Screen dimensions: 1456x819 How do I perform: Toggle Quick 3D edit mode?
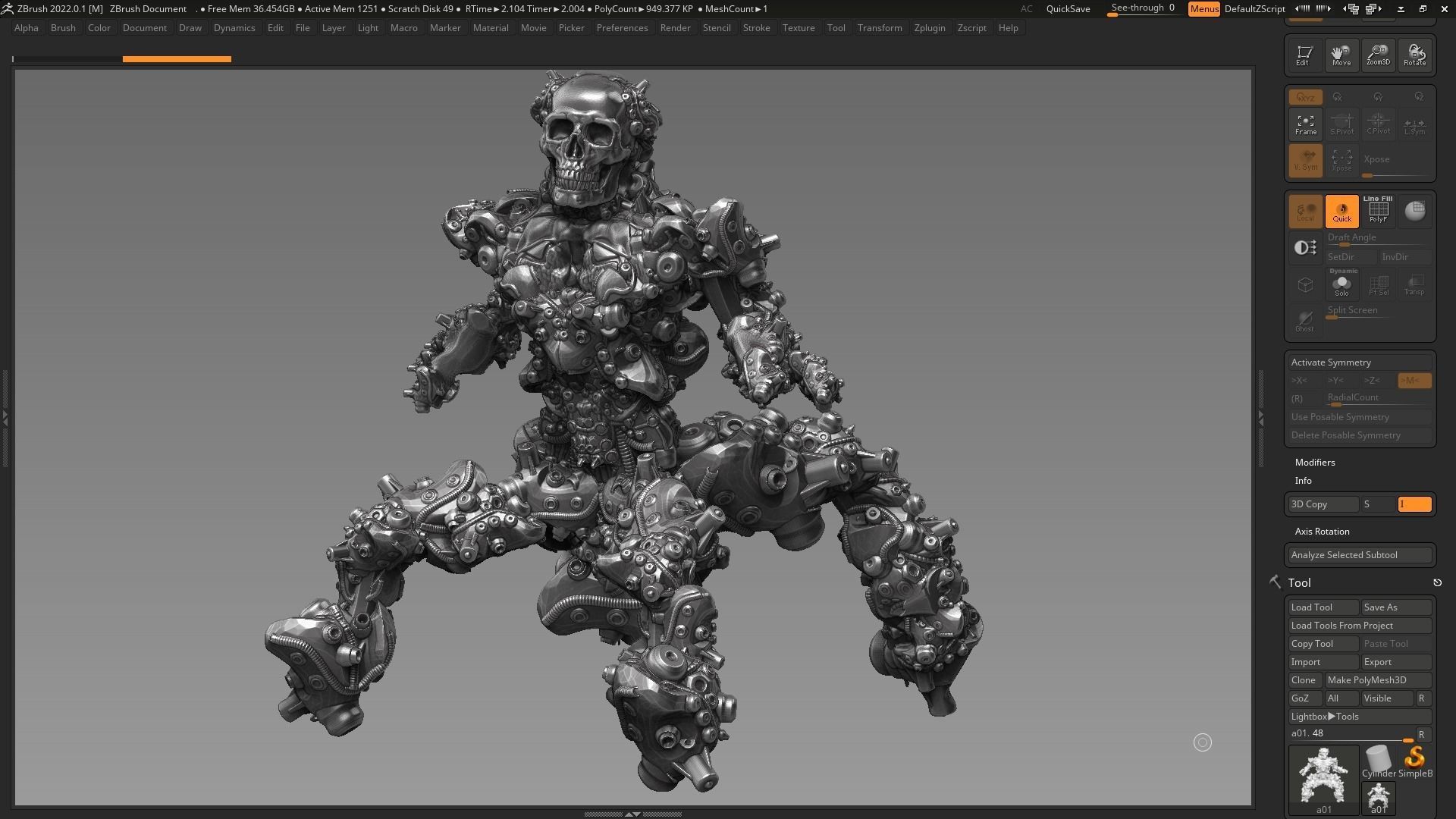(1341, 211)
